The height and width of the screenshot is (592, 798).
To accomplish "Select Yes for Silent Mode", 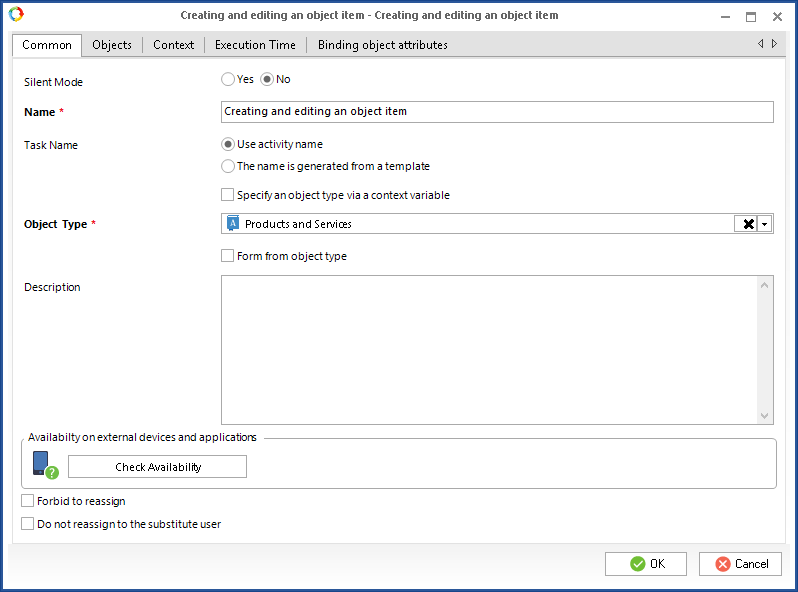I will (228, 79).
